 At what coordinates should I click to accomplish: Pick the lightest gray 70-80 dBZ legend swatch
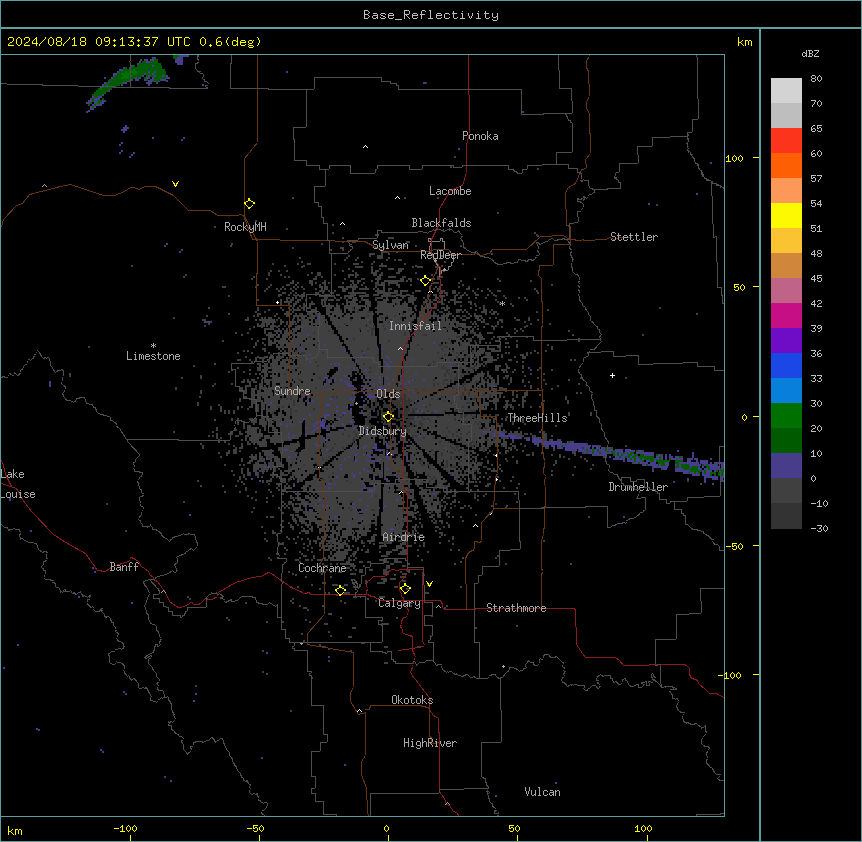[x=786, y=91]
